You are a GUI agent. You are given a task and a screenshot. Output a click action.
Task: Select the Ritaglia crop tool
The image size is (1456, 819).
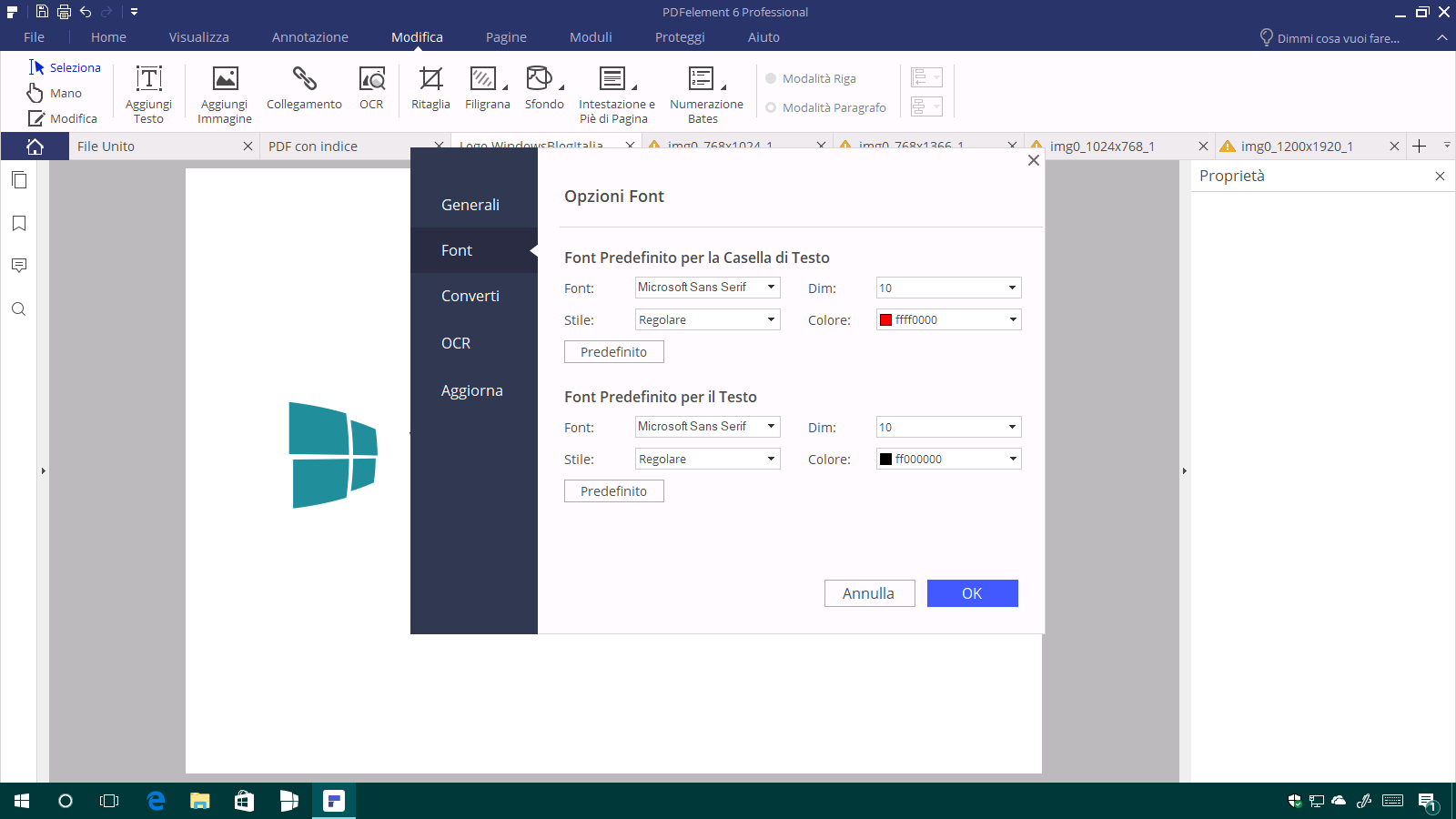click(x=430, y=88)
